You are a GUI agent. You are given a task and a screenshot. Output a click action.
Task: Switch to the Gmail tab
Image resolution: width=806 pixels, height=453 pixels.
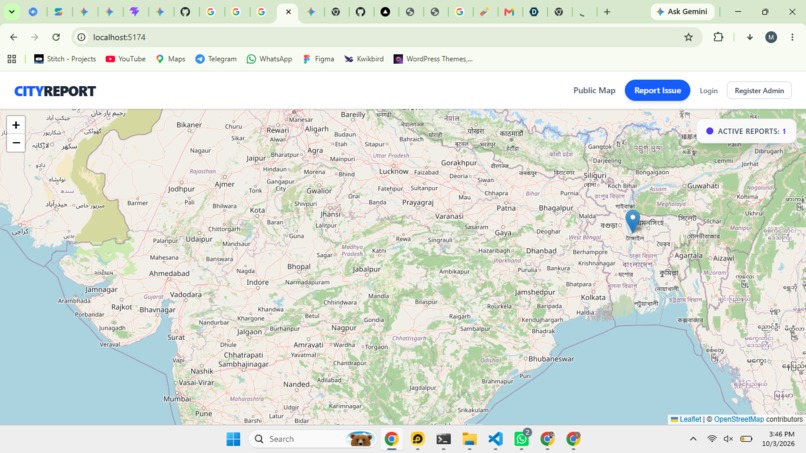tap(509, 11)
